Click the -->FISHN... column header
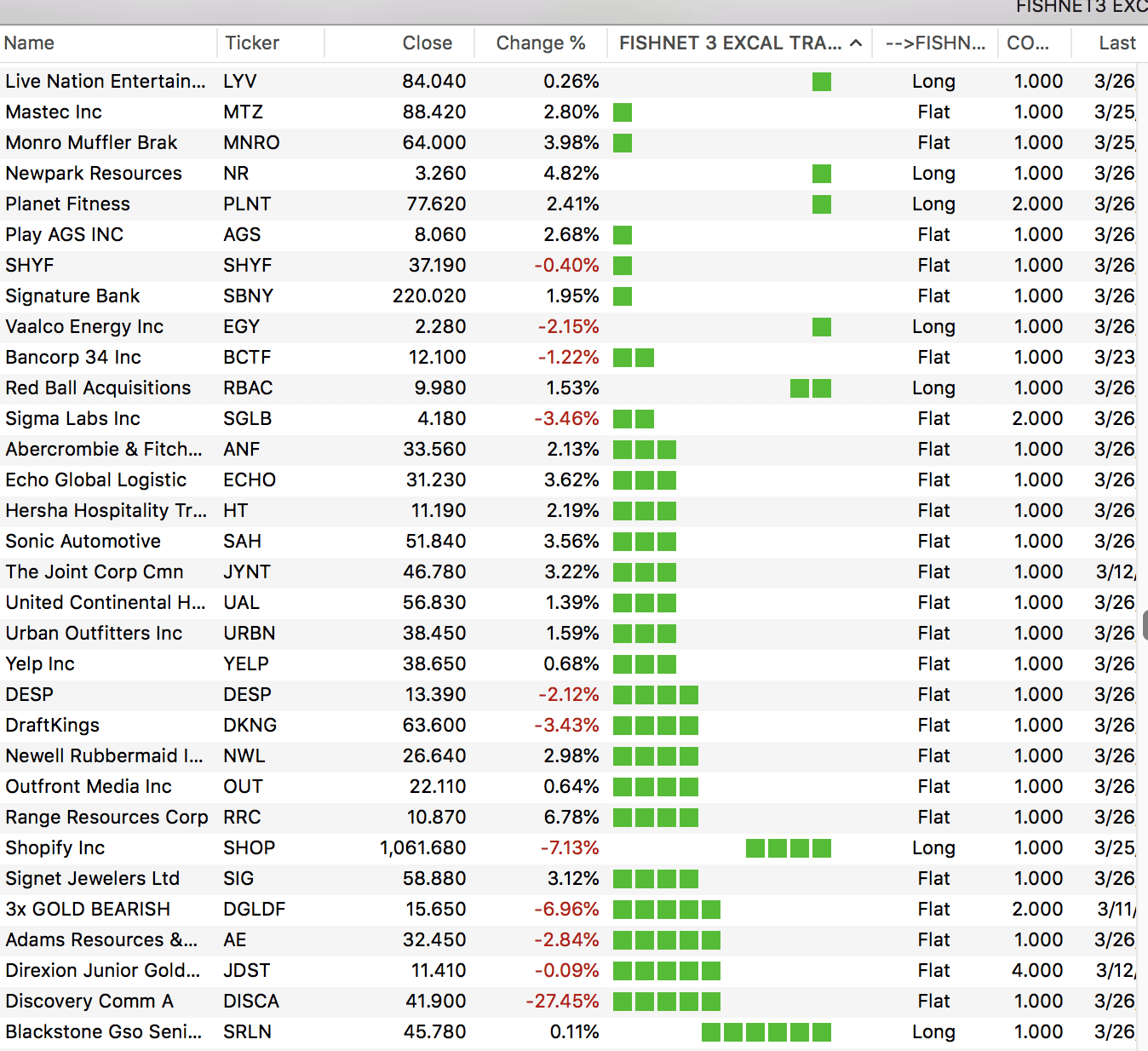This screenshot has height=1051, width=1148. click(x=935, y=43)
